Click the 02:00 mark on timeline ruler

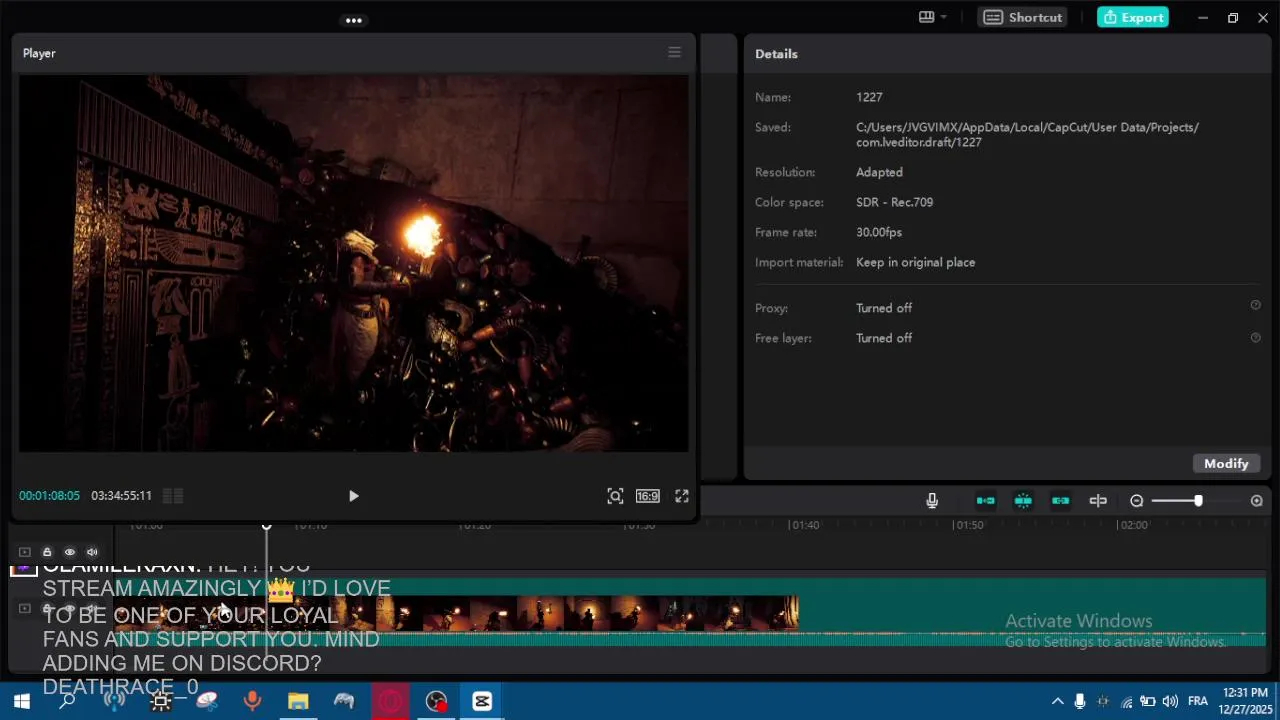1133,525
